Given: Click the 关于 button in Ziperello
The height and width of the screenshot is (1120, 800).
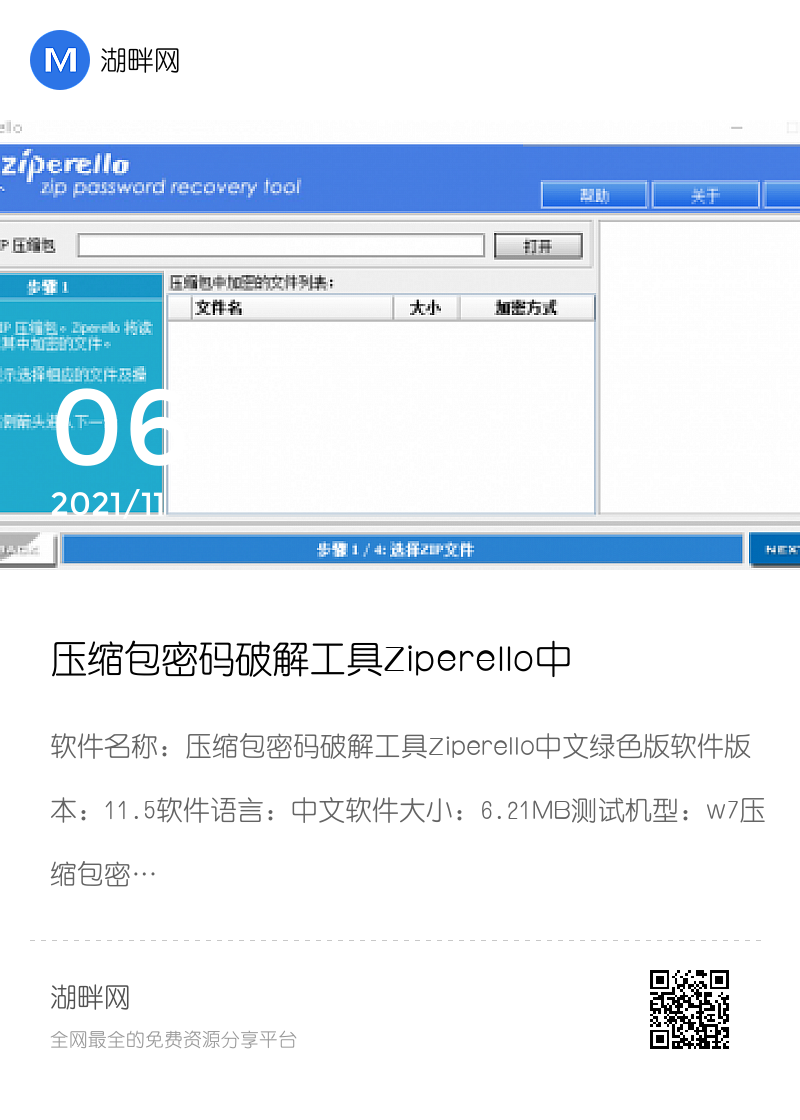Looking at the screenshot, I should pyautogui.click(x=705, y=195).
